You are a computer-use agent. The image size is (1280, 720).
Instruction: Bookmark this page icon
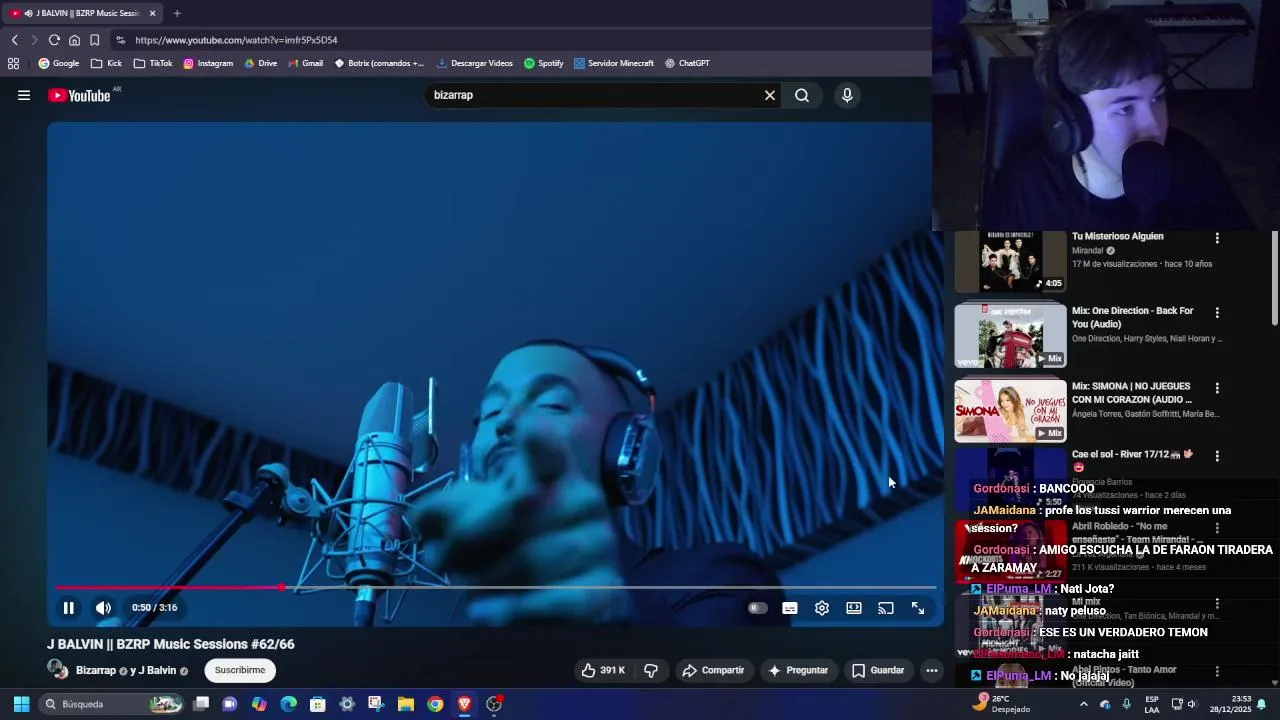pos(94,40)
